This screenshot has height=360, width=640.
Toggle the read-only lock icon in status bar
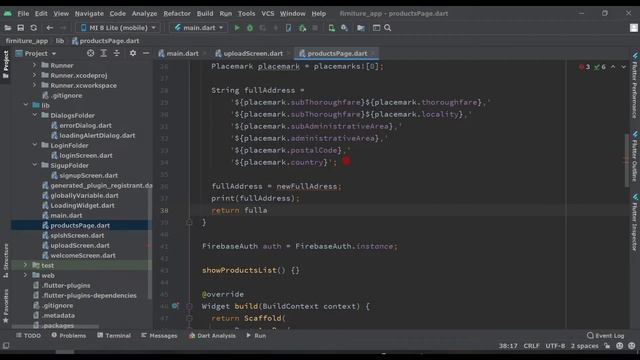coord(607,346)
